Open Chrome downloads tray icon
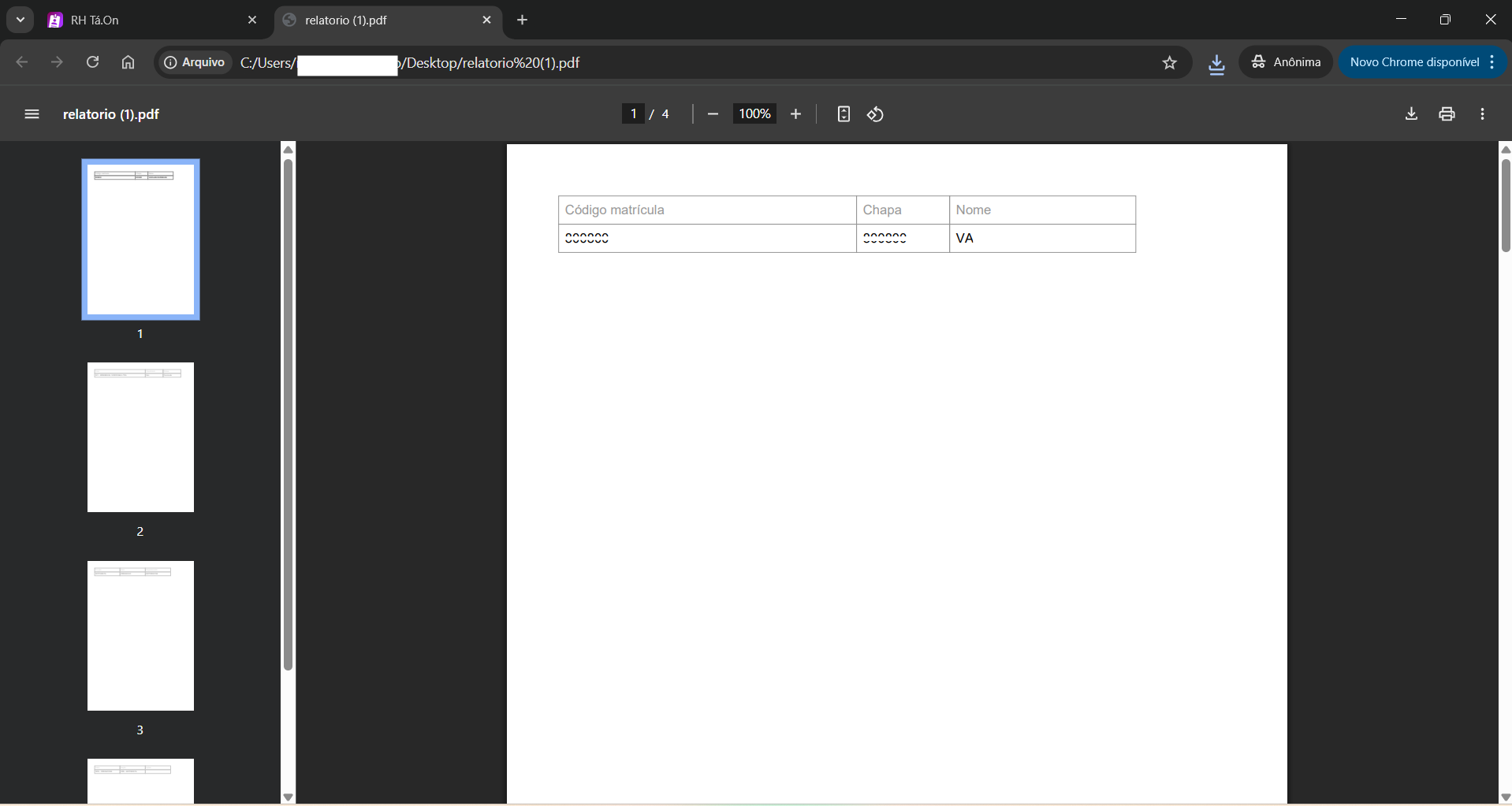The image size is (1512, 806). click(x=1216, y=63)
